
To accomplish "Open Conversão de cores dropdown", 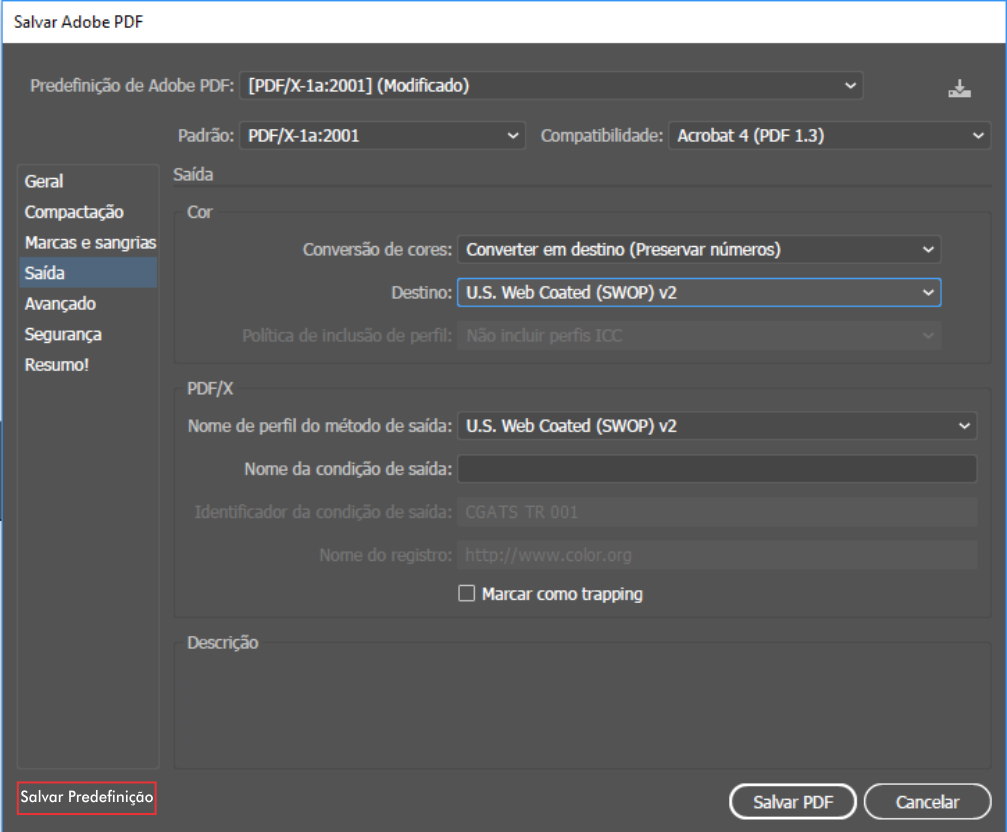I will pos(699,249).
